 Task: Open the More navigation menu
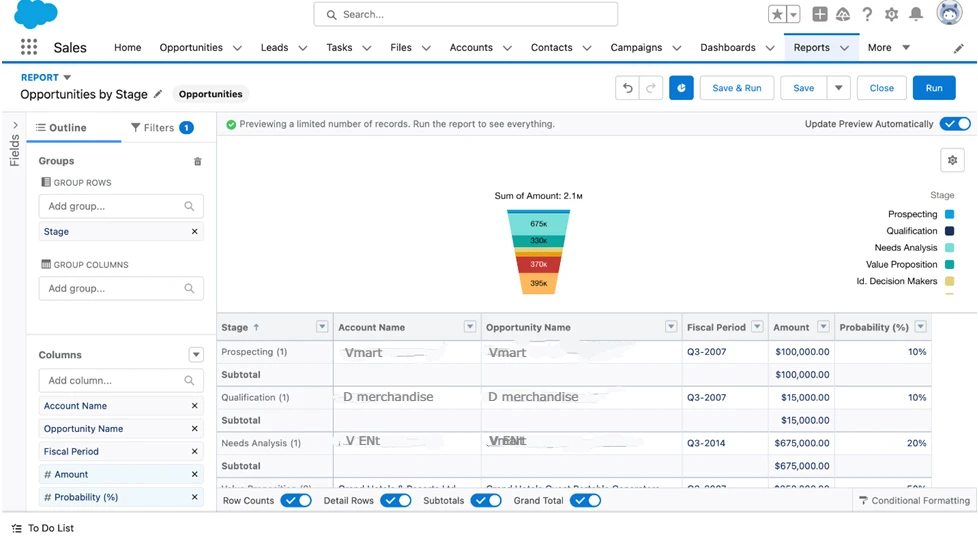[888, 47]
